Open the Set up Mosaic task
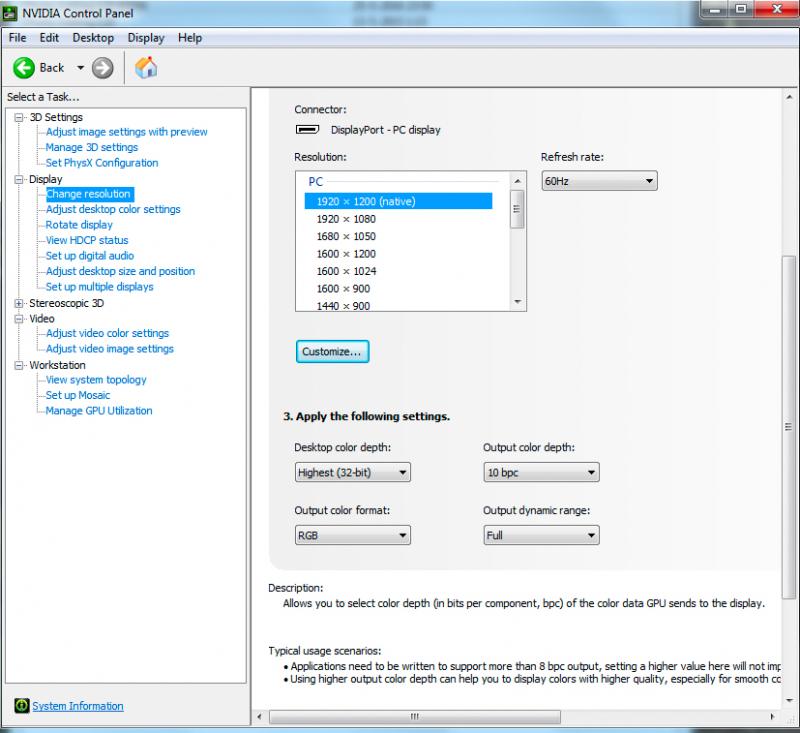The height and width of the screenshot is (733, 800). [78, 395]
